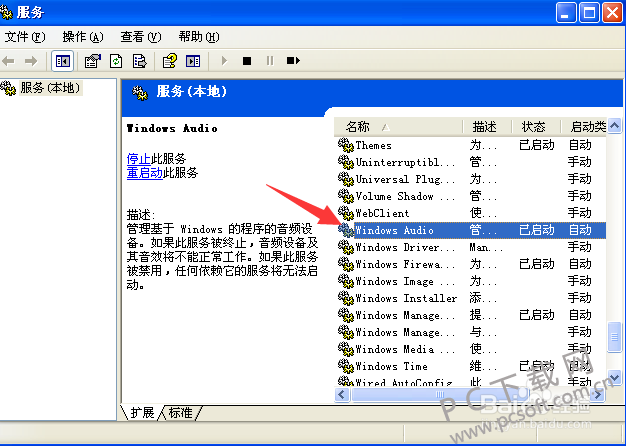Click the vertical scrollbar down arrow

click(614, 377)
